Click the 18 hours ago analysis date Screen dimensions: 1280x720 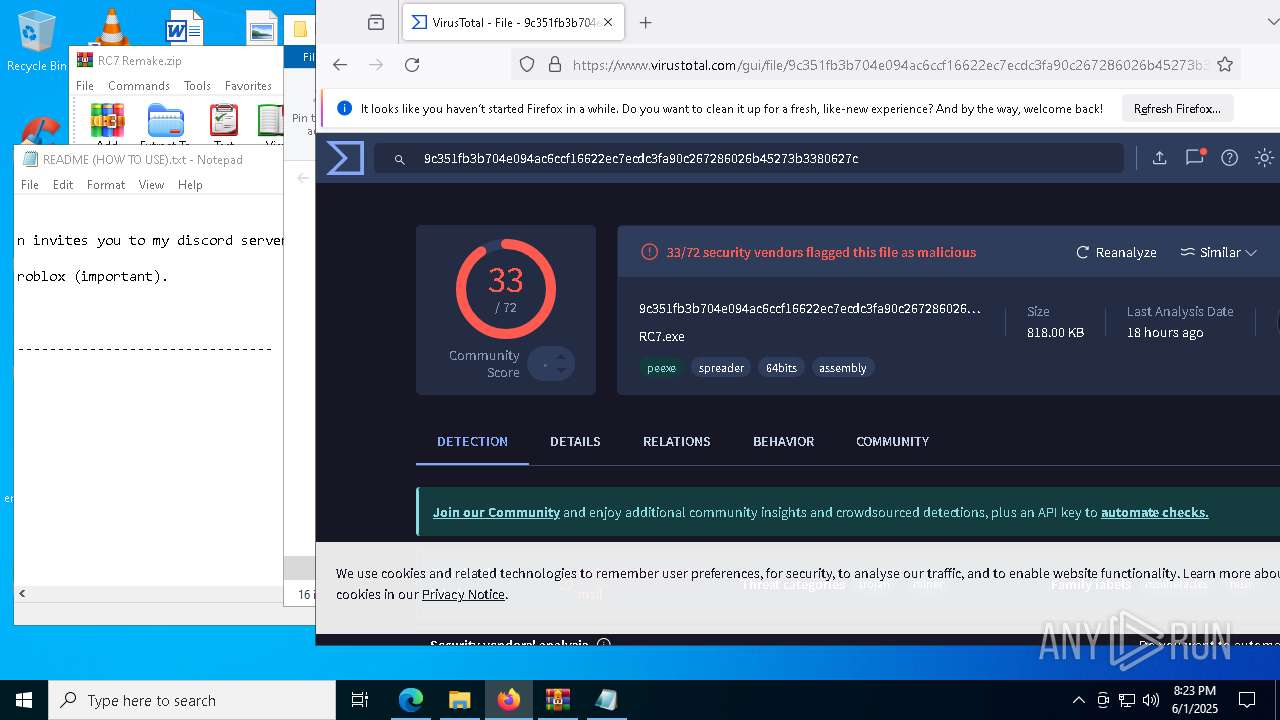(x=1165, y=332)
